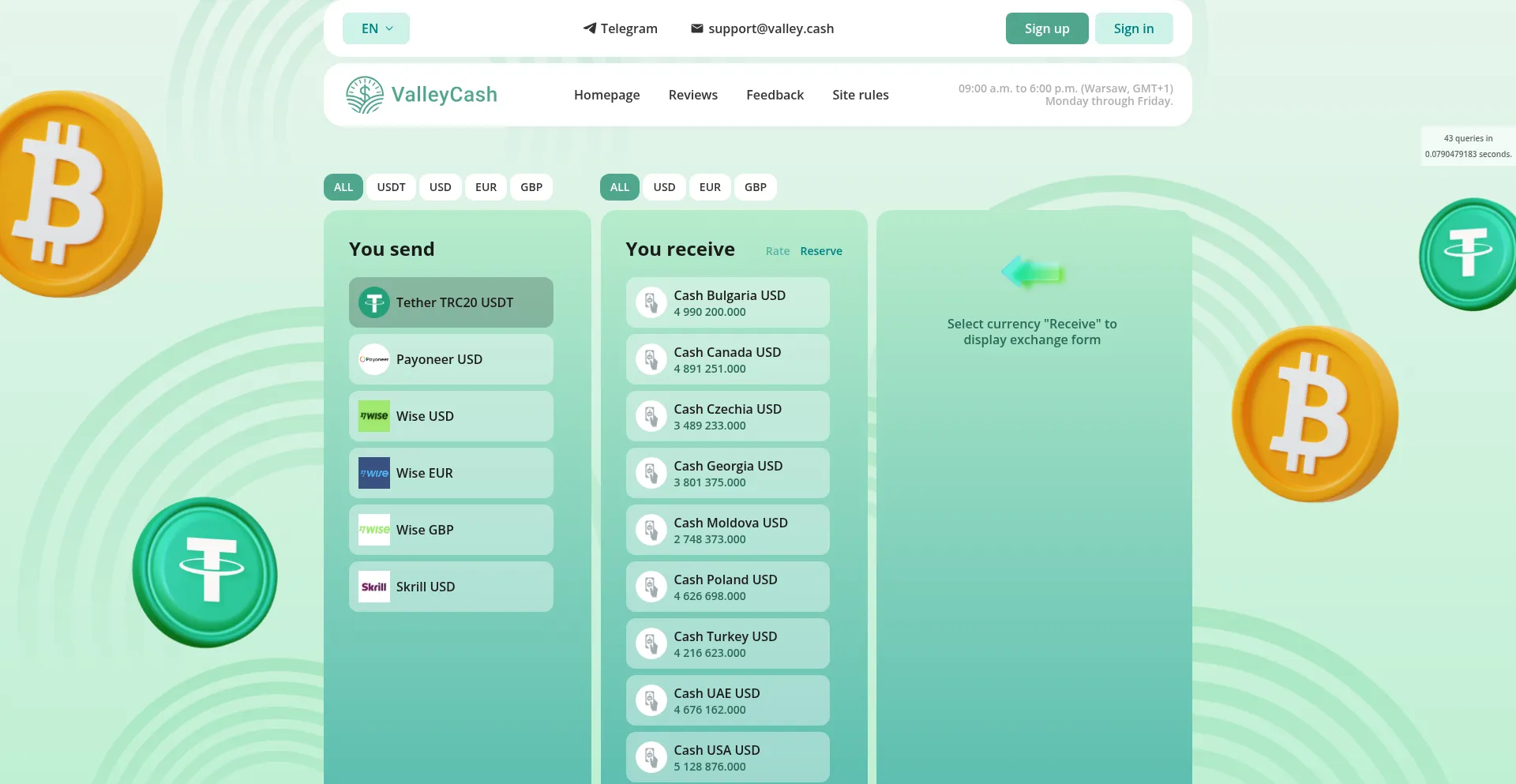Select the Payoneer USD logo icon

tap(374, 359)
